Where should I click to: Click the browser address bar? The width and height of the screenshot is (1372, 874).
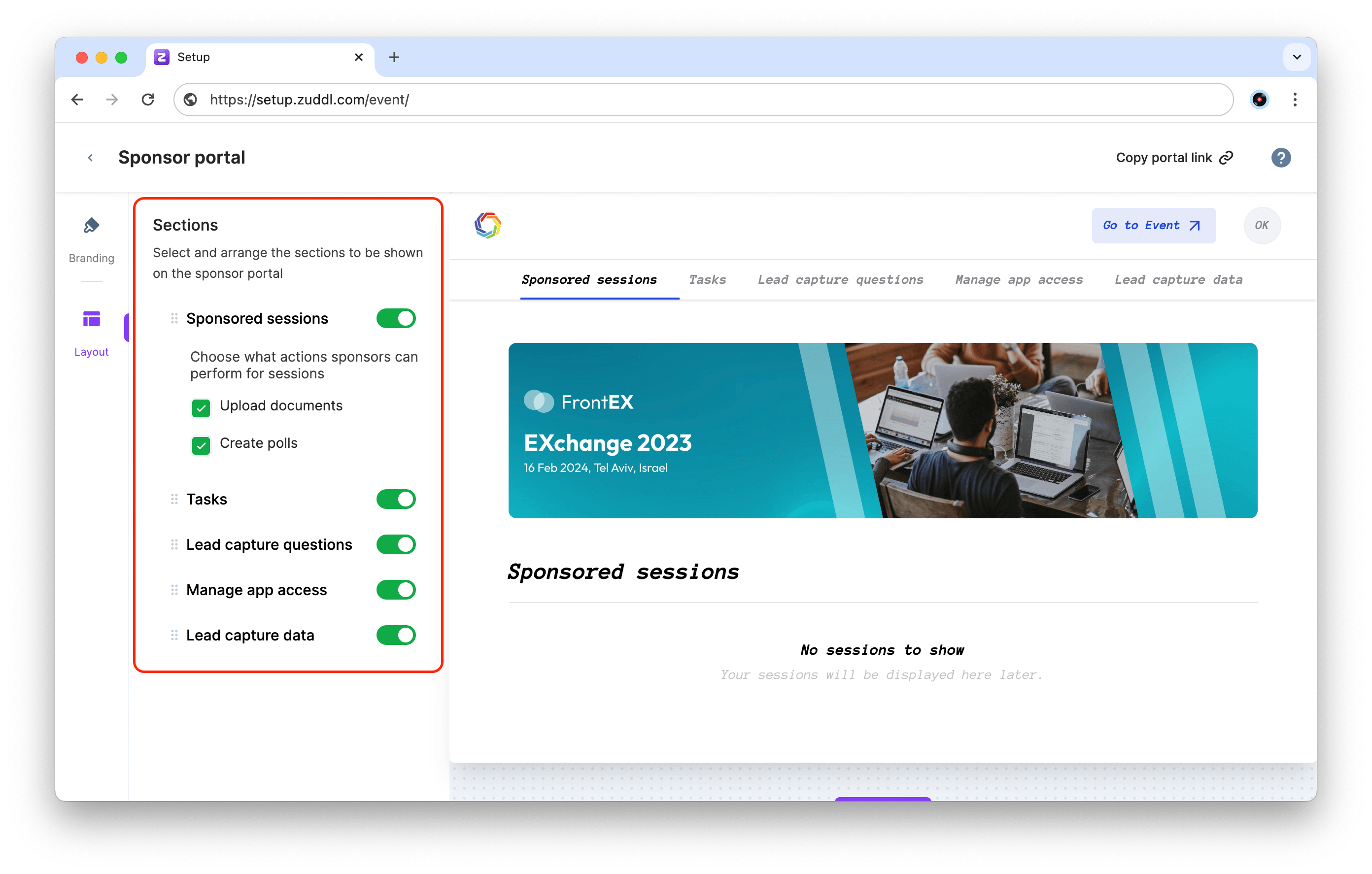[x=684, y=100]
